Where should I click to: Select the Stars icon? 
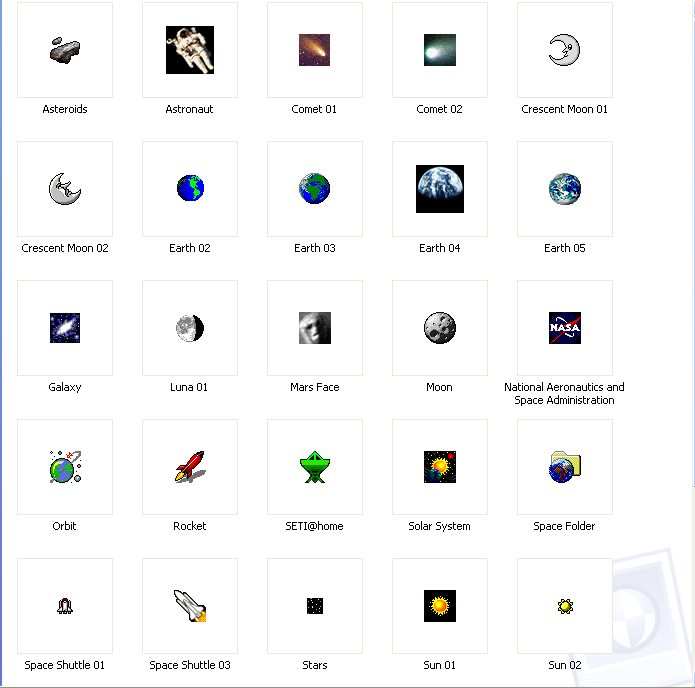(315, 606)
